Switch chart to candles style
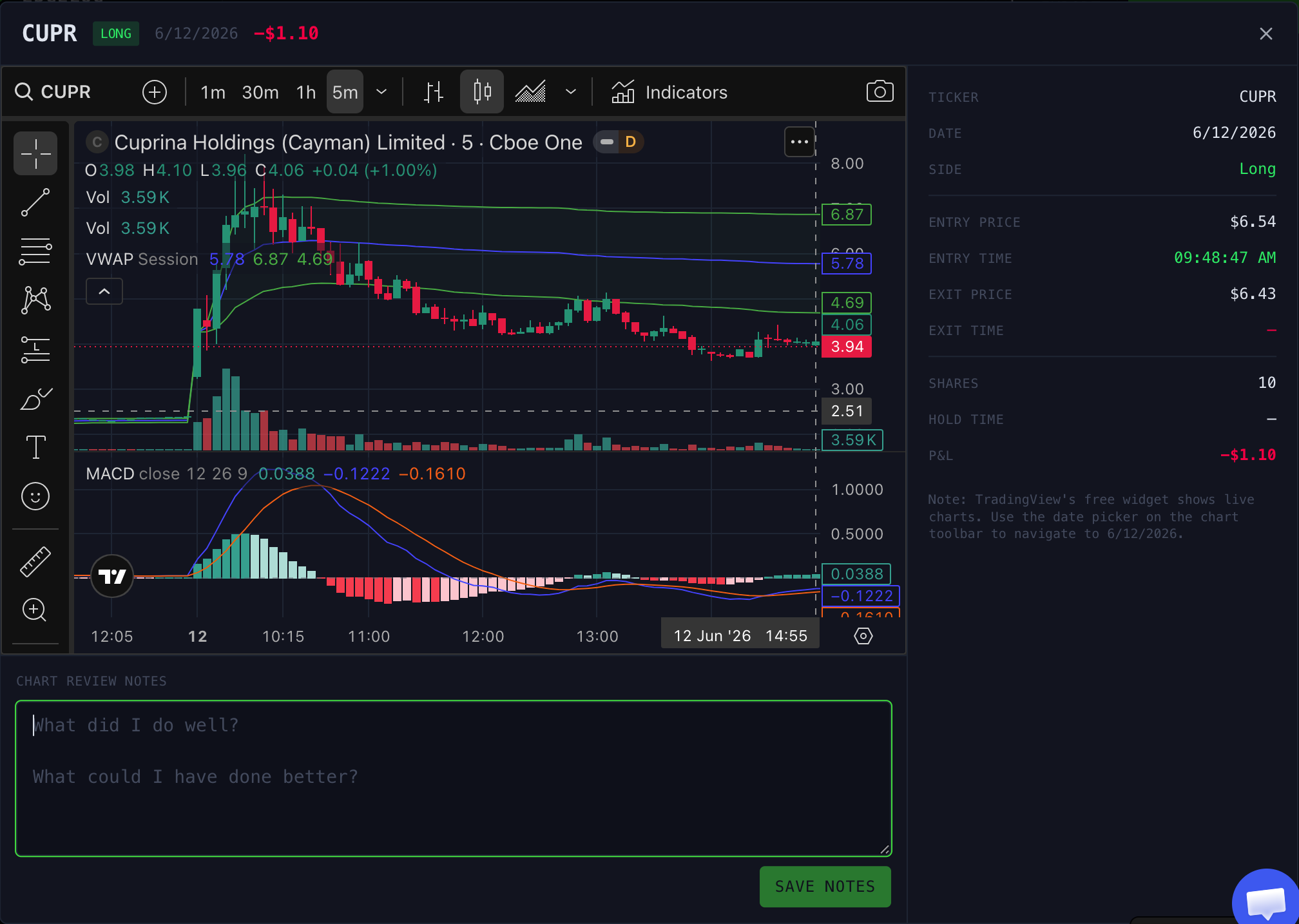The height and width of the screenshot is (924, 1299). click(482, 92)
